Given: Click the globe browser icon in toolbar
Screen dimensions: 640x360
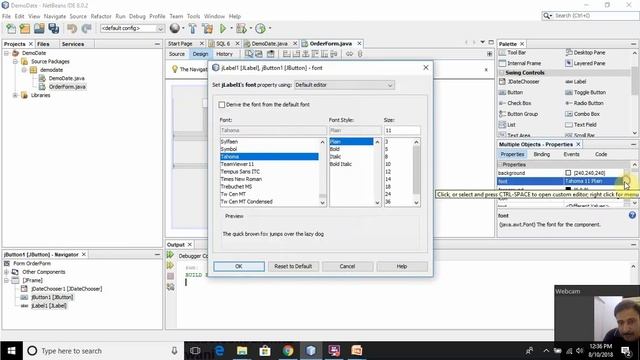Looking at the screenshot, I should click(x=175, y=28).
